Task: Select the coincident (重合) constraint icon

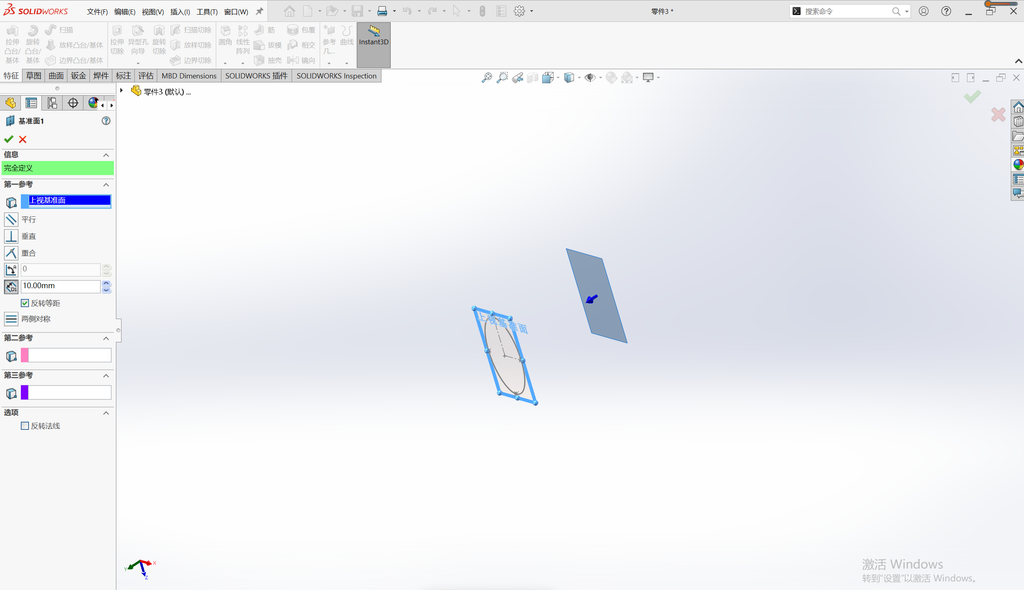Action: 11,253
